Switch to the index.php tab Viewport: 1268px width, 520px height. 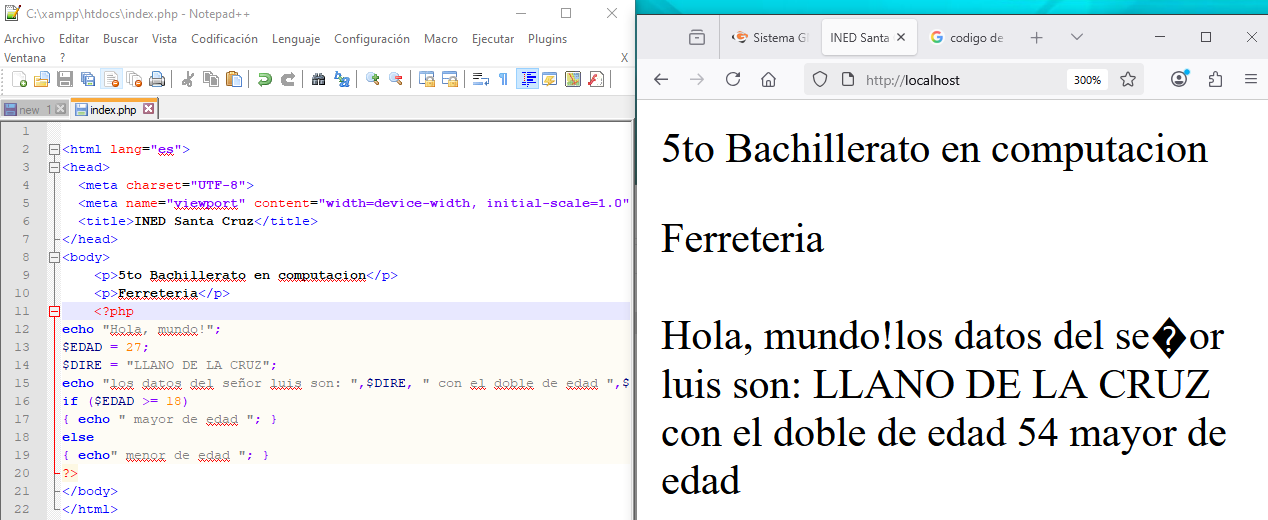(x=112, y=110)
